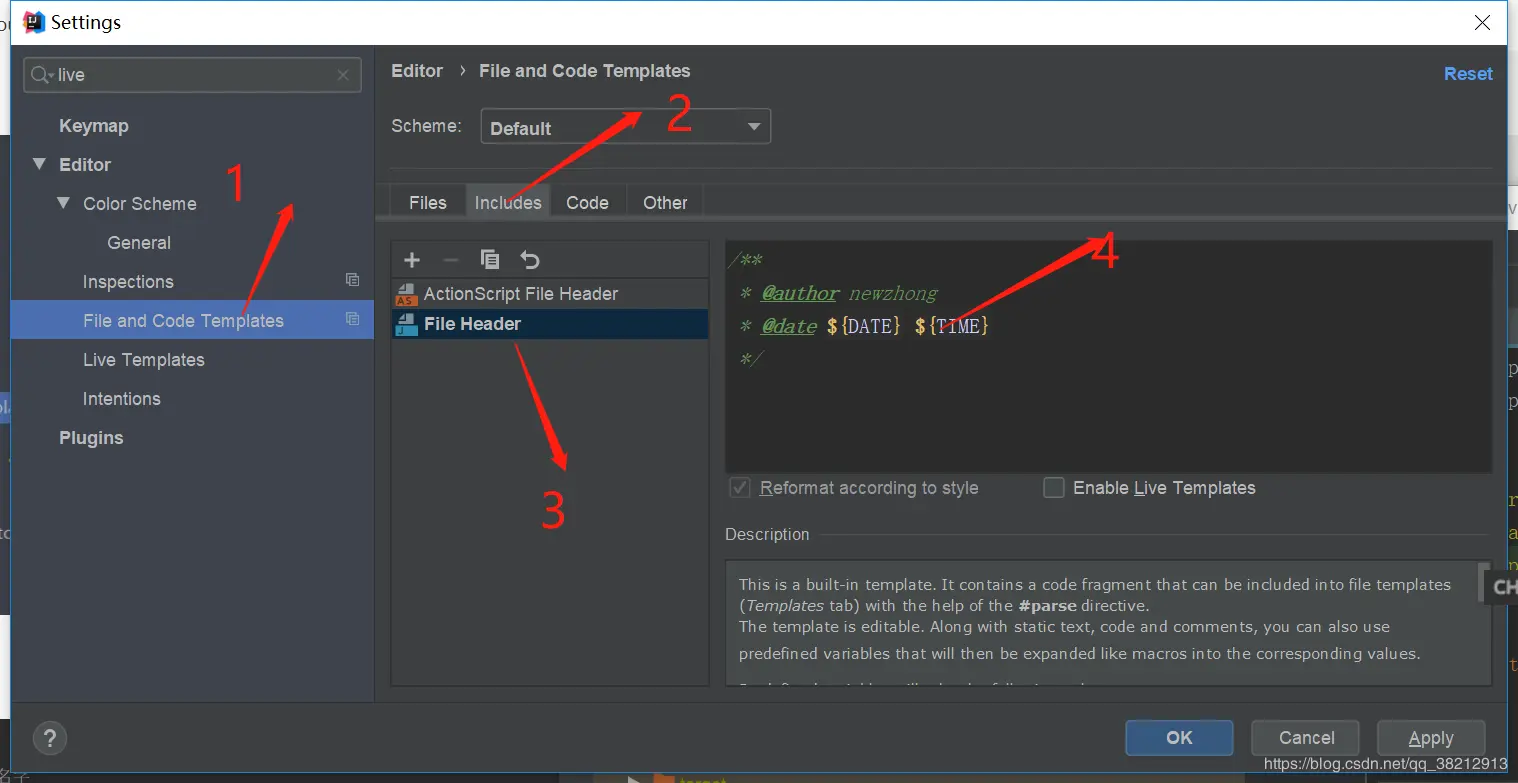The height and width of the screenshot is (783, 1518).
Task: Click the ${TIME} variable in the template
Action: click(x=952, y=326)
